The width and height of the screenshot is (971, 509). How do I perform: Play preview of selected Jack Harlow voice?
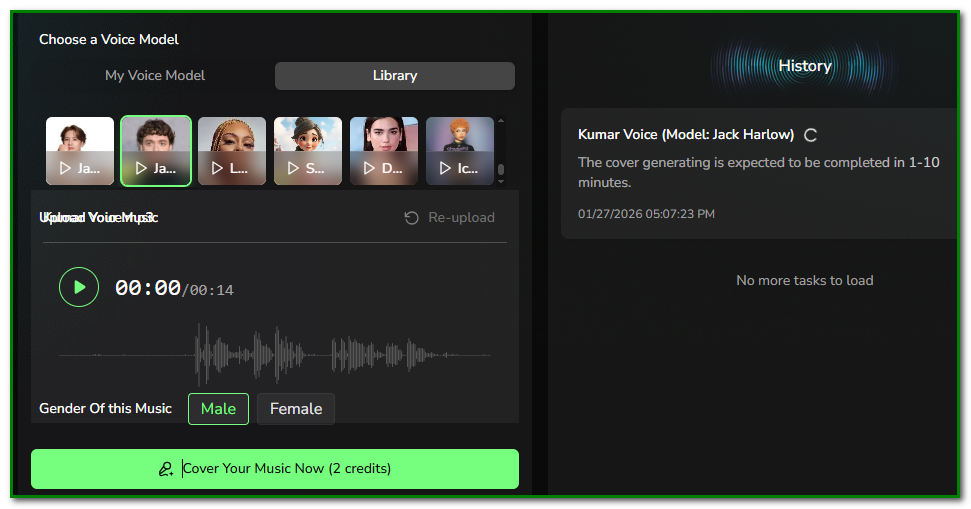[141, 169]
